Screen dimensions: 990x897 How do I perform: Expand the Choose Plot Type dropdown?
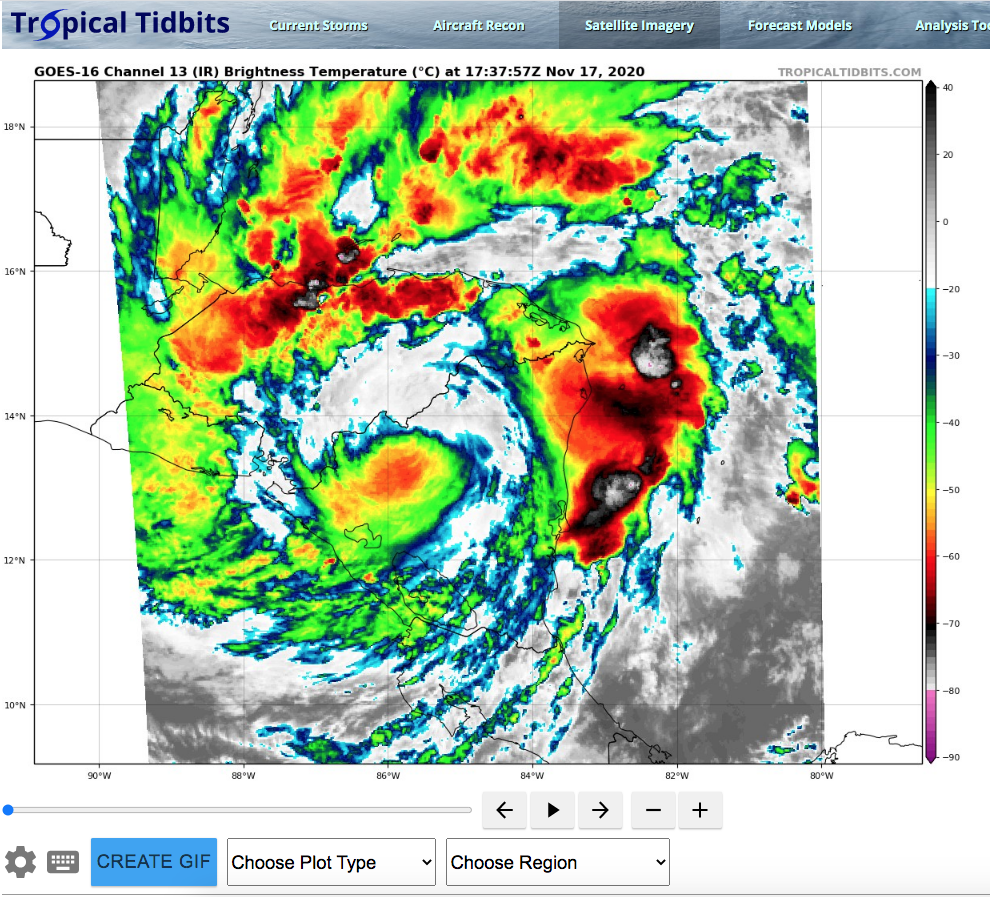tap(331, 862)
